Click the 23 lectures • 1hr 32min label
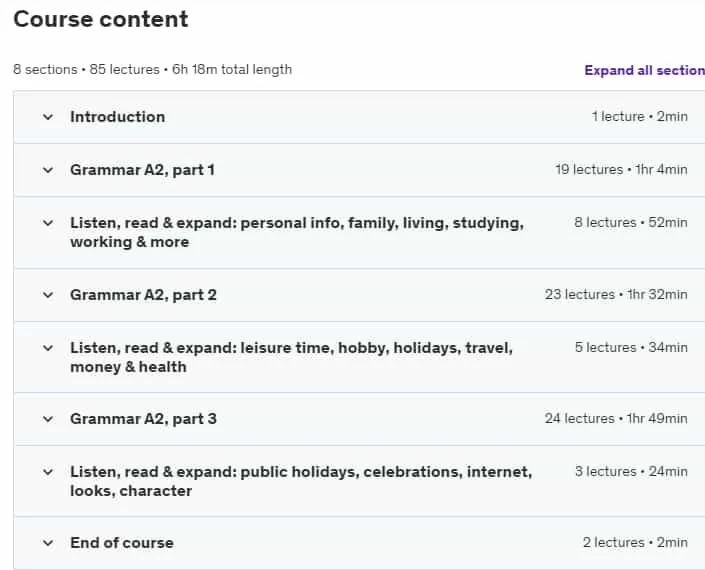This screenshot has height=570, width=705. click(616, 294)
